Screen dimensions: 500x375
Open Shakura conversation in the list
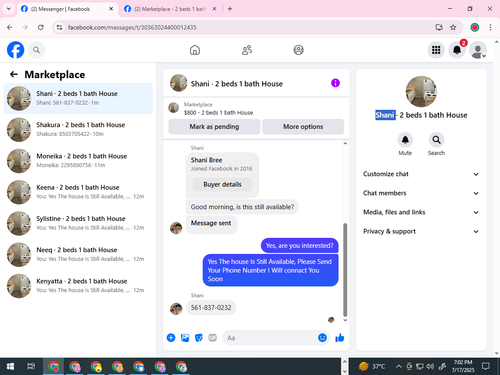click(78, 129)
